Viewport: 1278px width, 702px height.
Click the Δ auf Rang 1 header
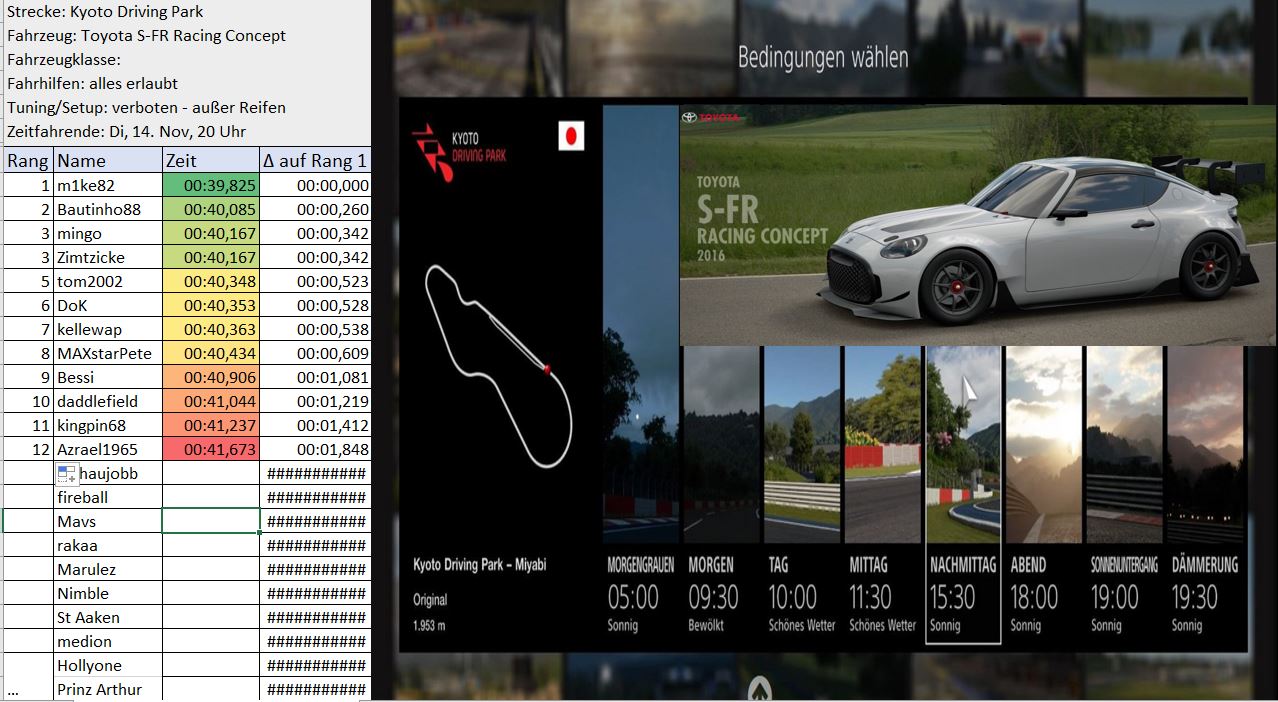(x=315, y=161)
